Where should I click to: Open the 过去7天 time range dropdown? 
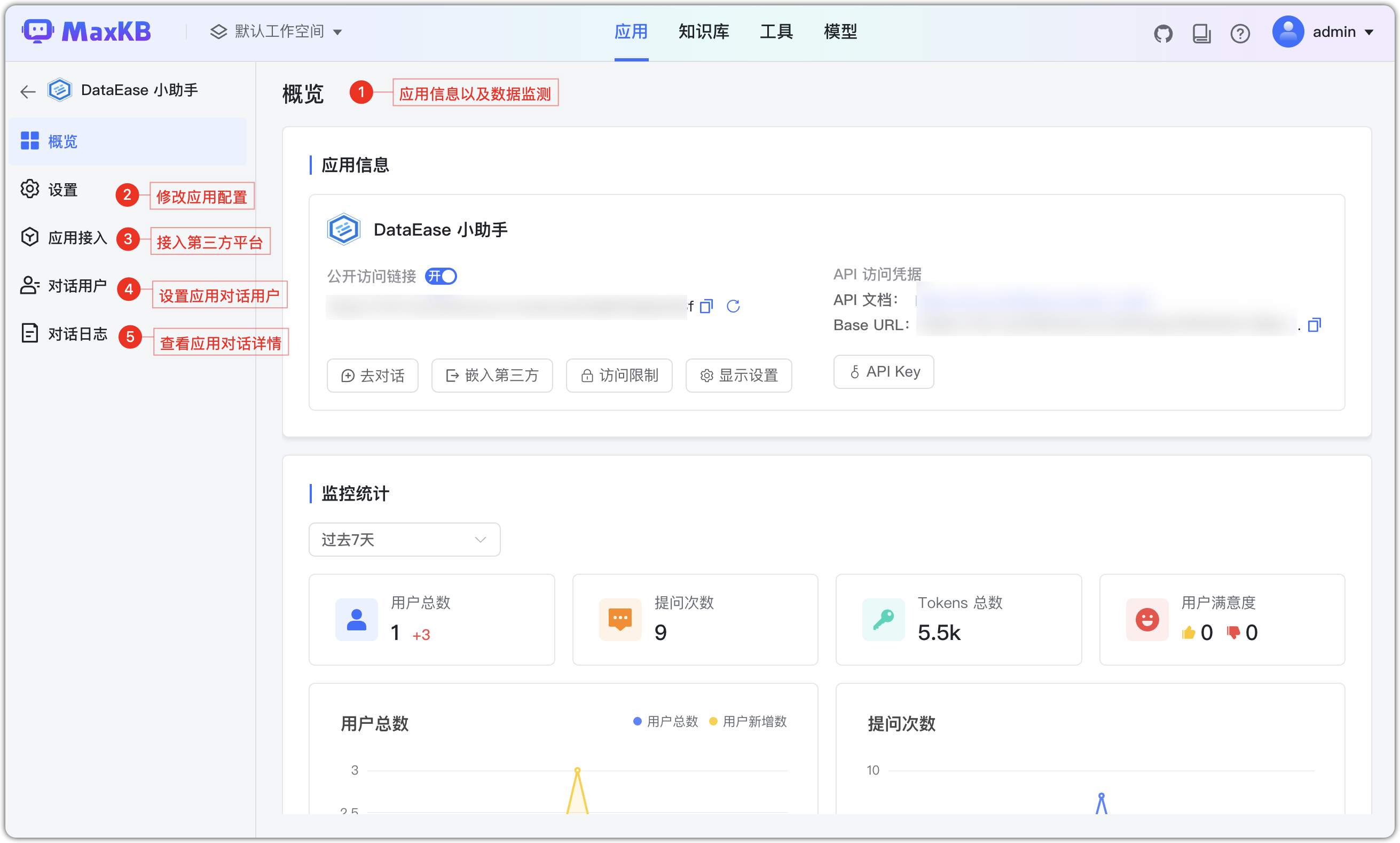(404, 540)
